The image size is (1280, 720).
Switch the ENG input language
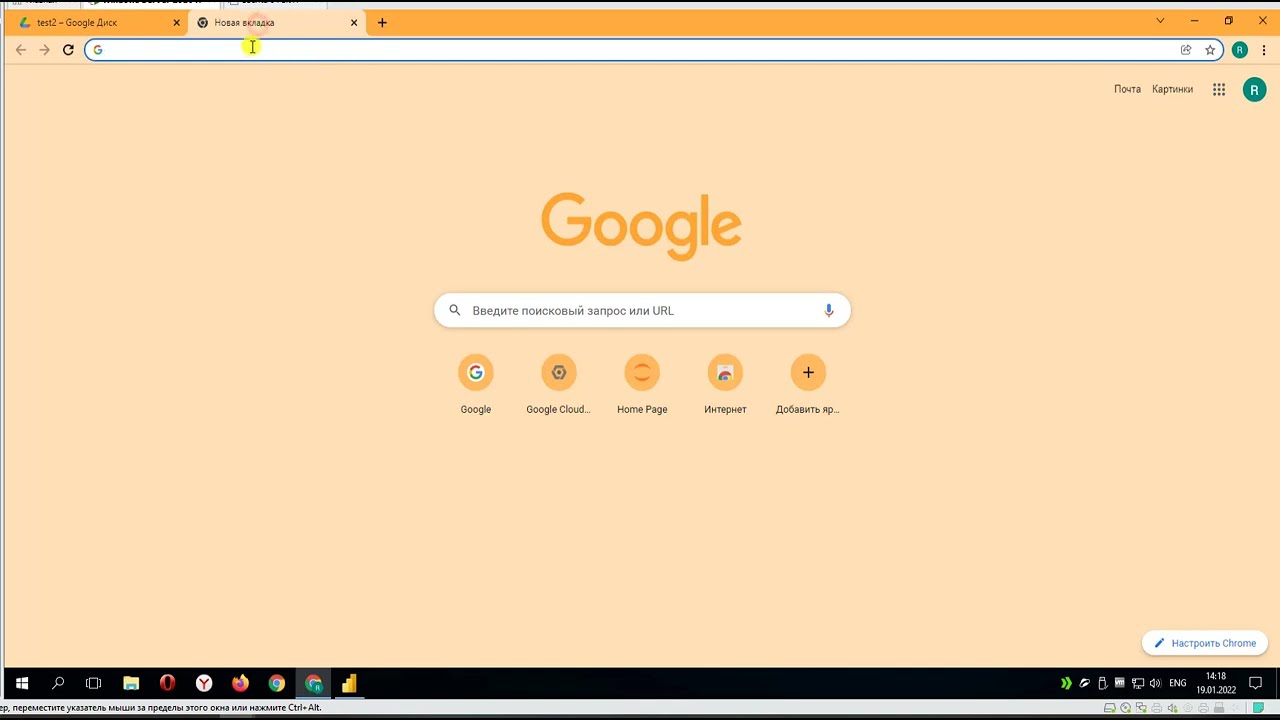point(1178,683)
